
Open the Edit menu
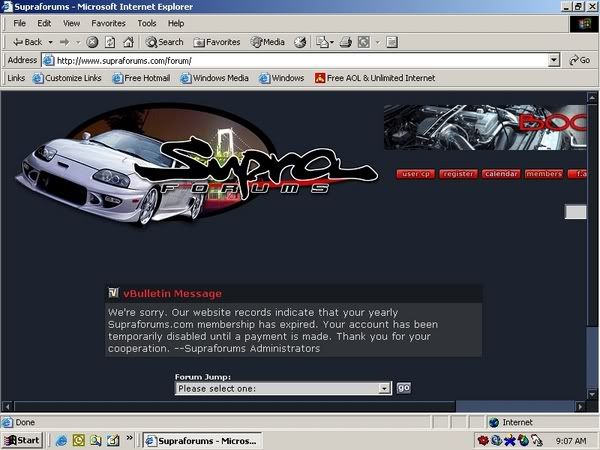coord(44,23)
